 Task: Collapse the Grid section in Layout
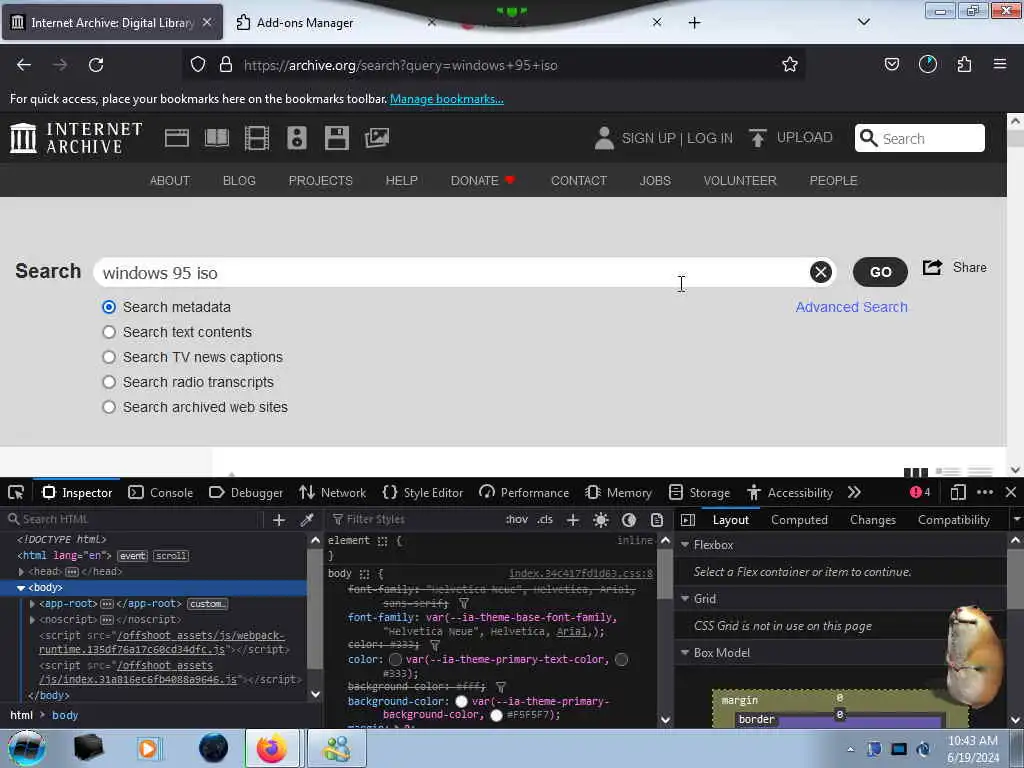(685, 598)
